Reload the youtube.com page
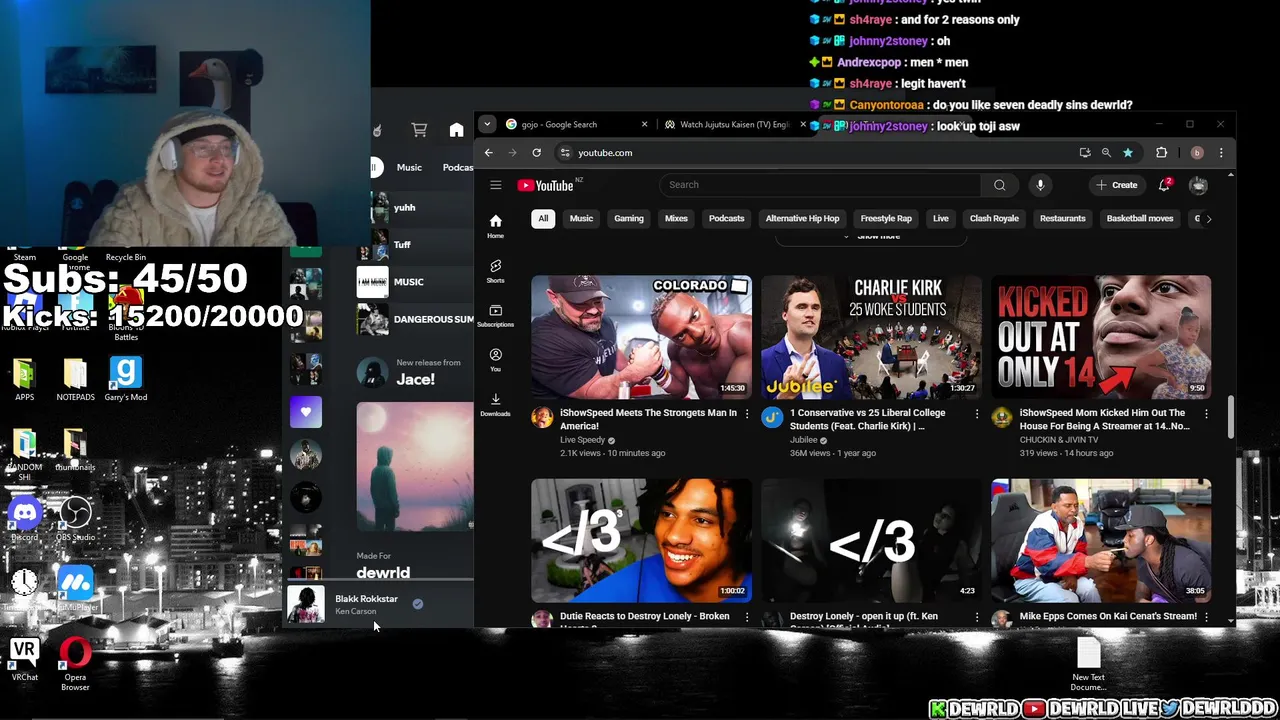 [x=536, y=153]
